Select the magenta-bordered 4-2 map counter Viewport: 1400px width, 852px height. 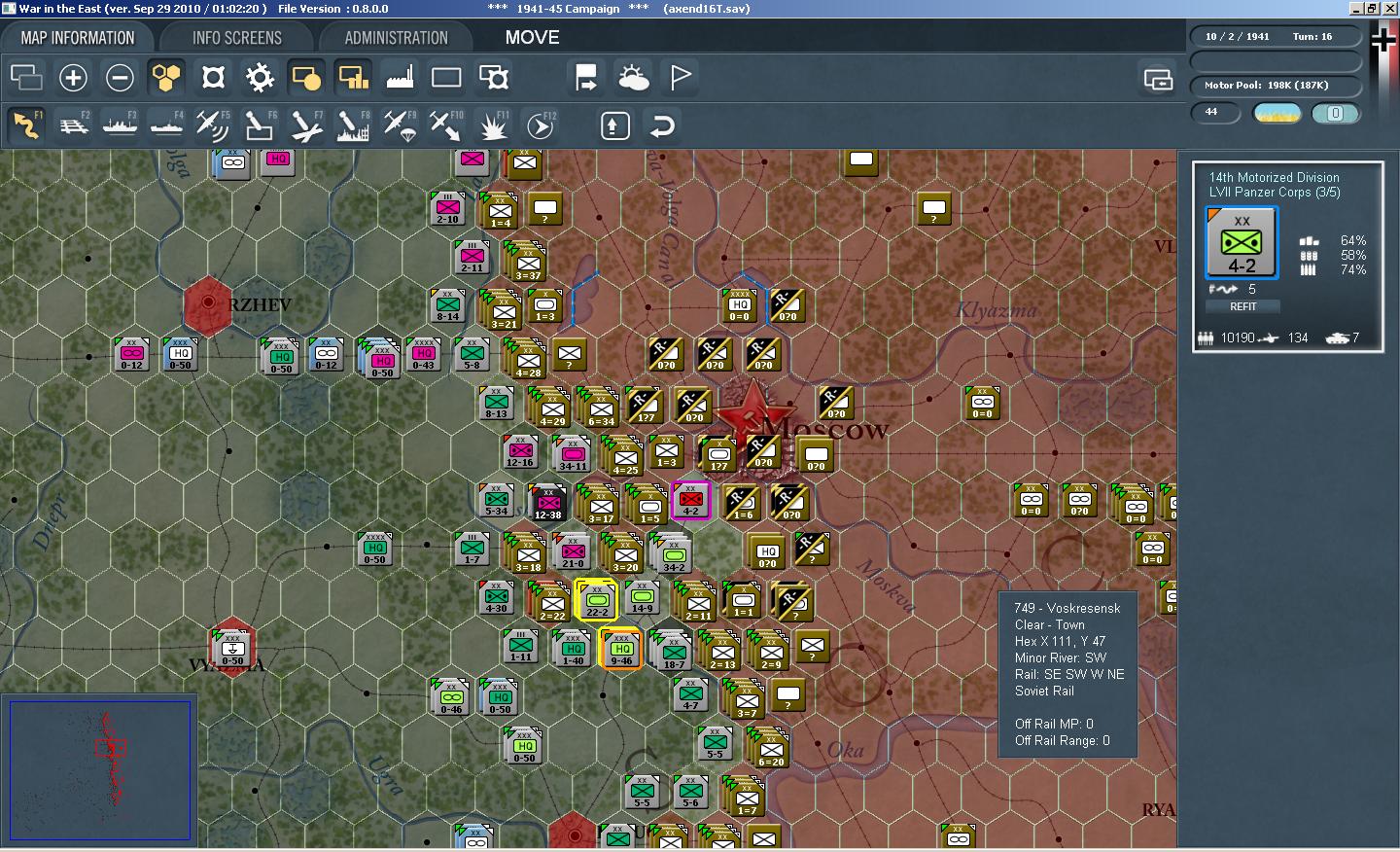pyautogui.click(x=690, y=501)
